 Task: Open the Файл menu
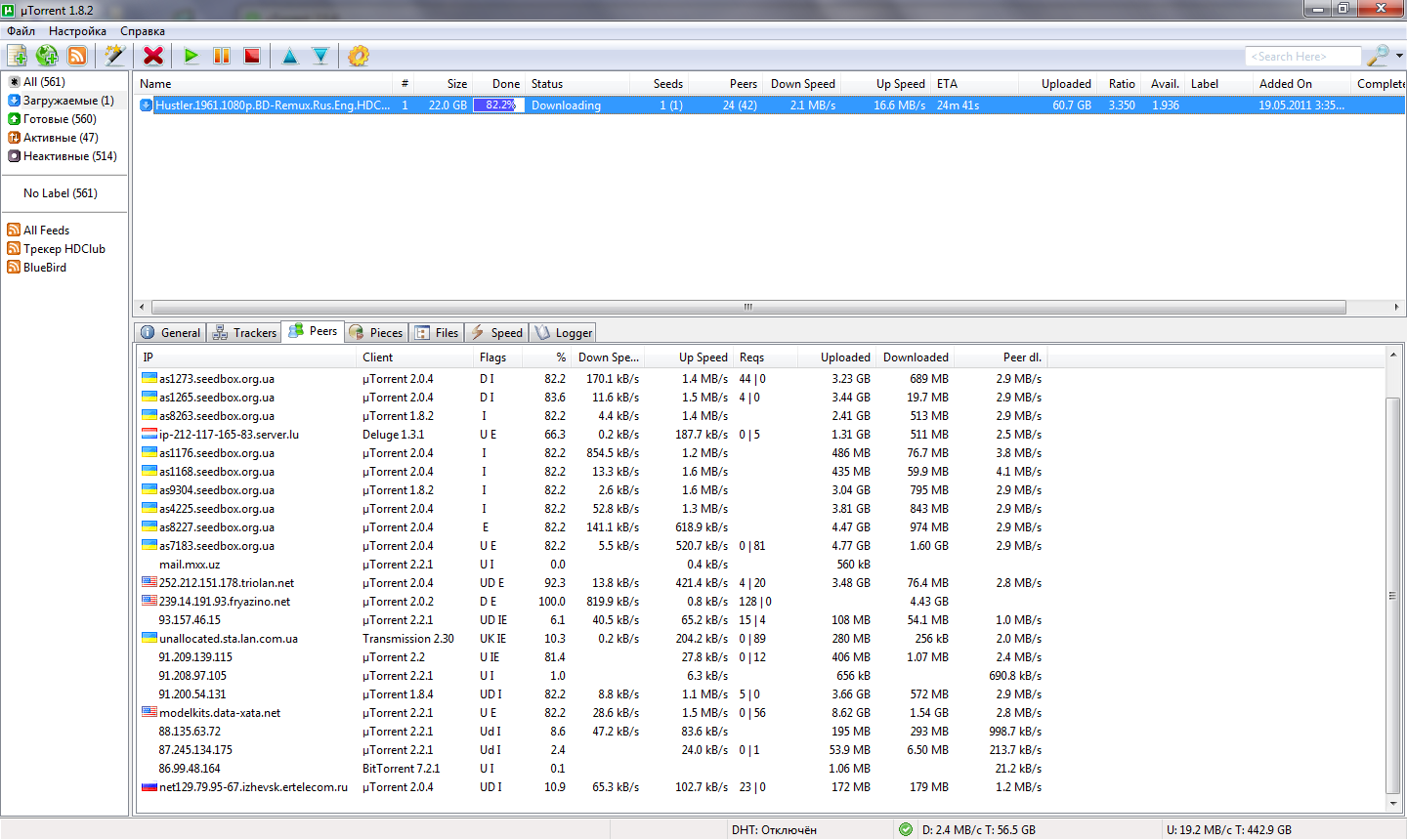tap(21, 31)
